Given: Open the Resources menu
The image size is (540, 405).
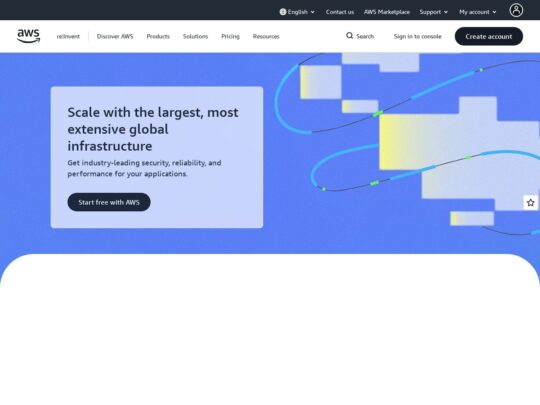Looking at the screenshot, I should click(266, 37).
